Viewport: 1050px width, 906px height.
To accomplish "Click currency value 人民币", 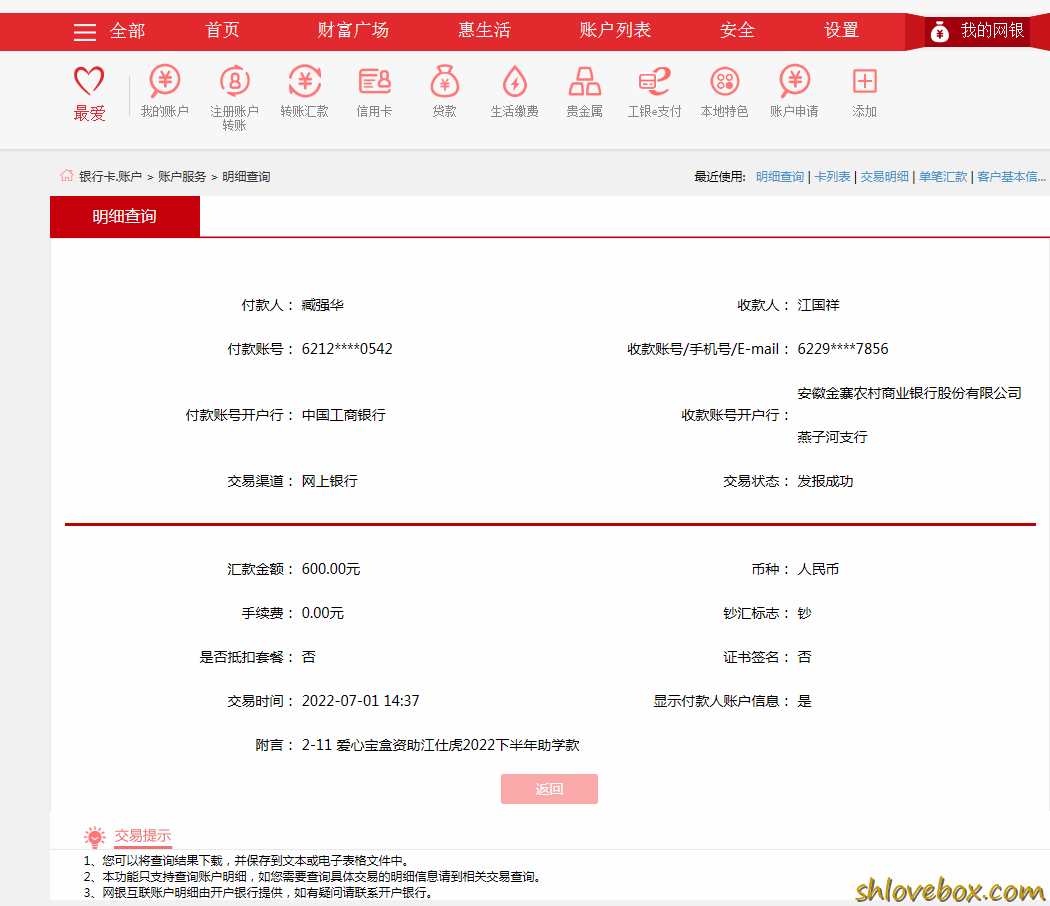I will click(x=818, y=569).
